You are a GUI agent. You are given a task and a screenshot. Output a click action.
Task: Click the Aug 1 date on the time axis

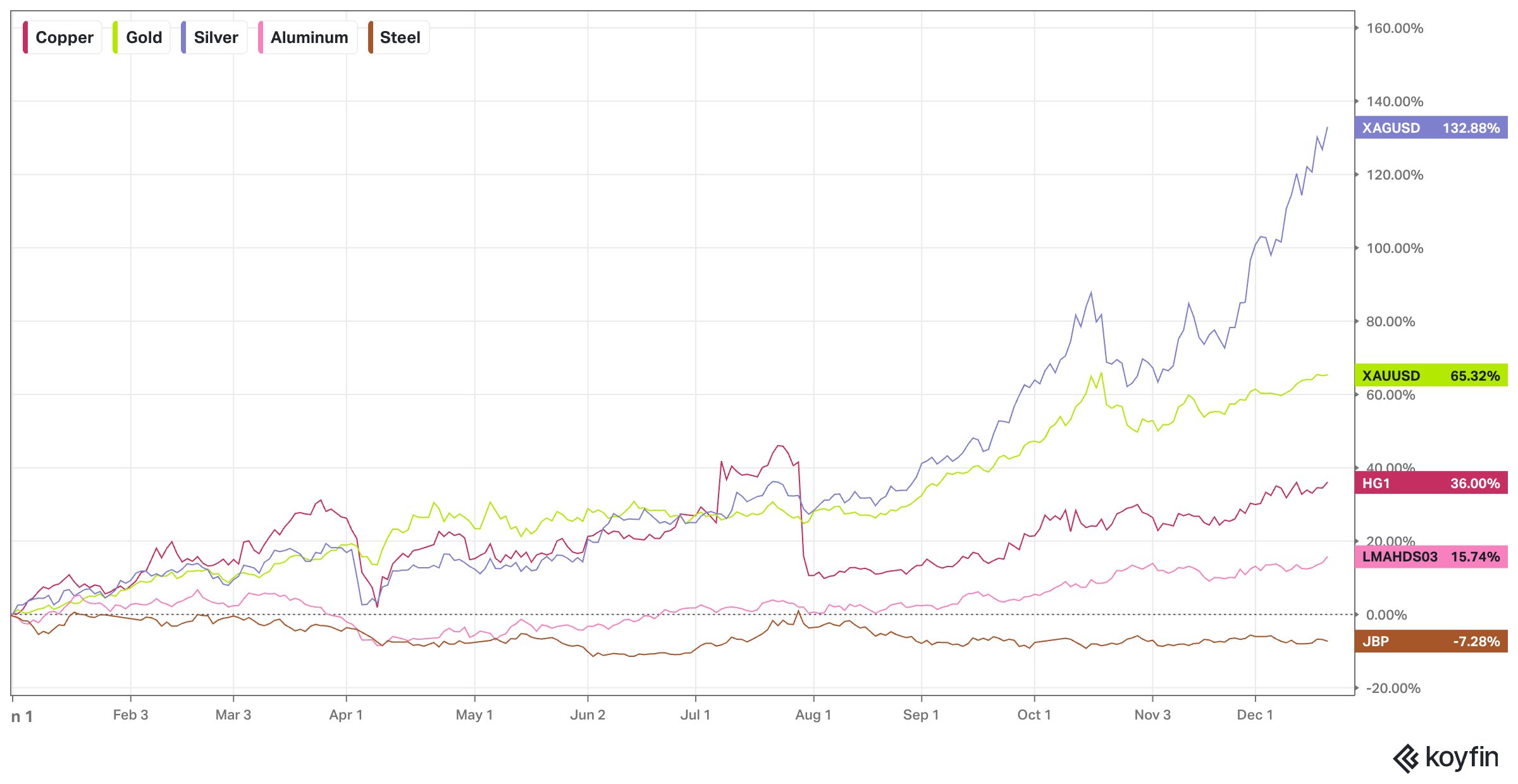[813, 714]
